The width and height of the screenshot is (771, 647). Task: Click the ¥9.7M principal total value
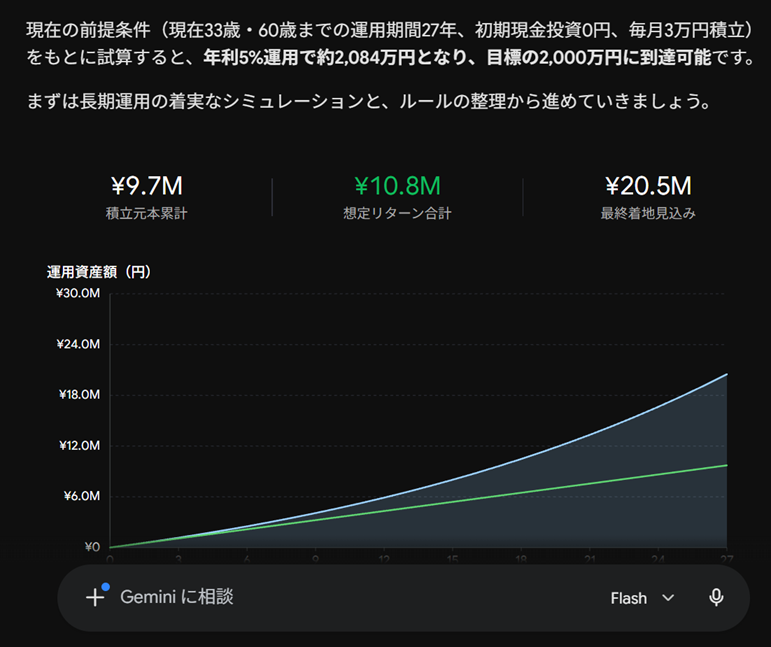coord(147,186)
